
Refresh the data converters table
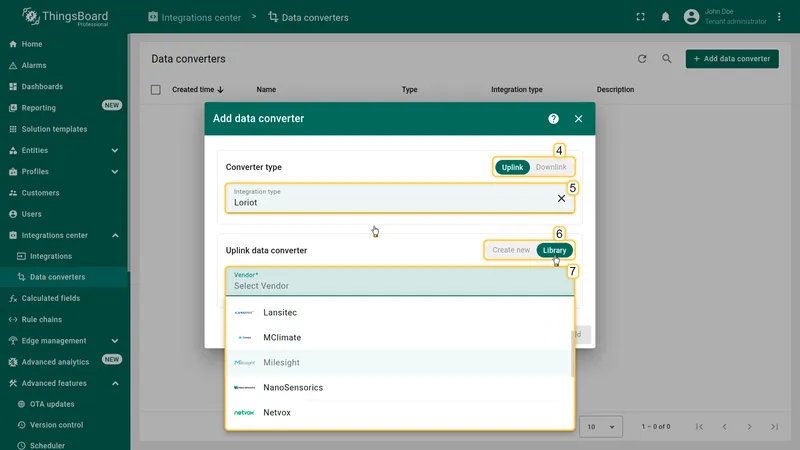click(x=642, y=59)
